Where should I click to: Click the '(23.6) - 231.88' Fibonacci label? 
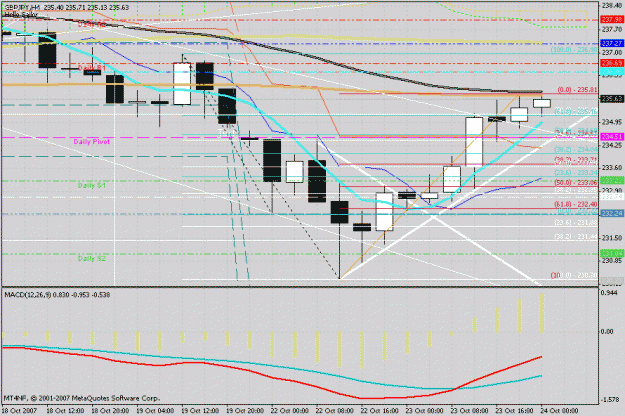[x=576, y=223]
